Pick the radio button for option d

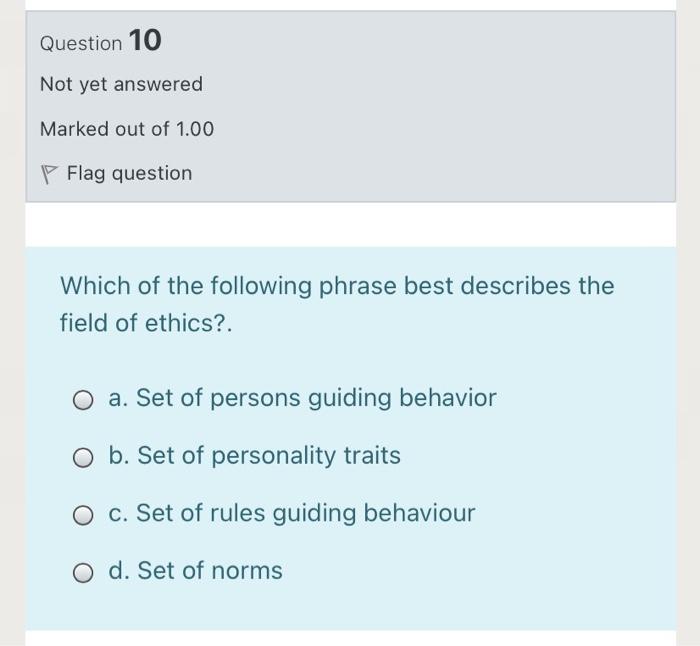click(84, 572)
